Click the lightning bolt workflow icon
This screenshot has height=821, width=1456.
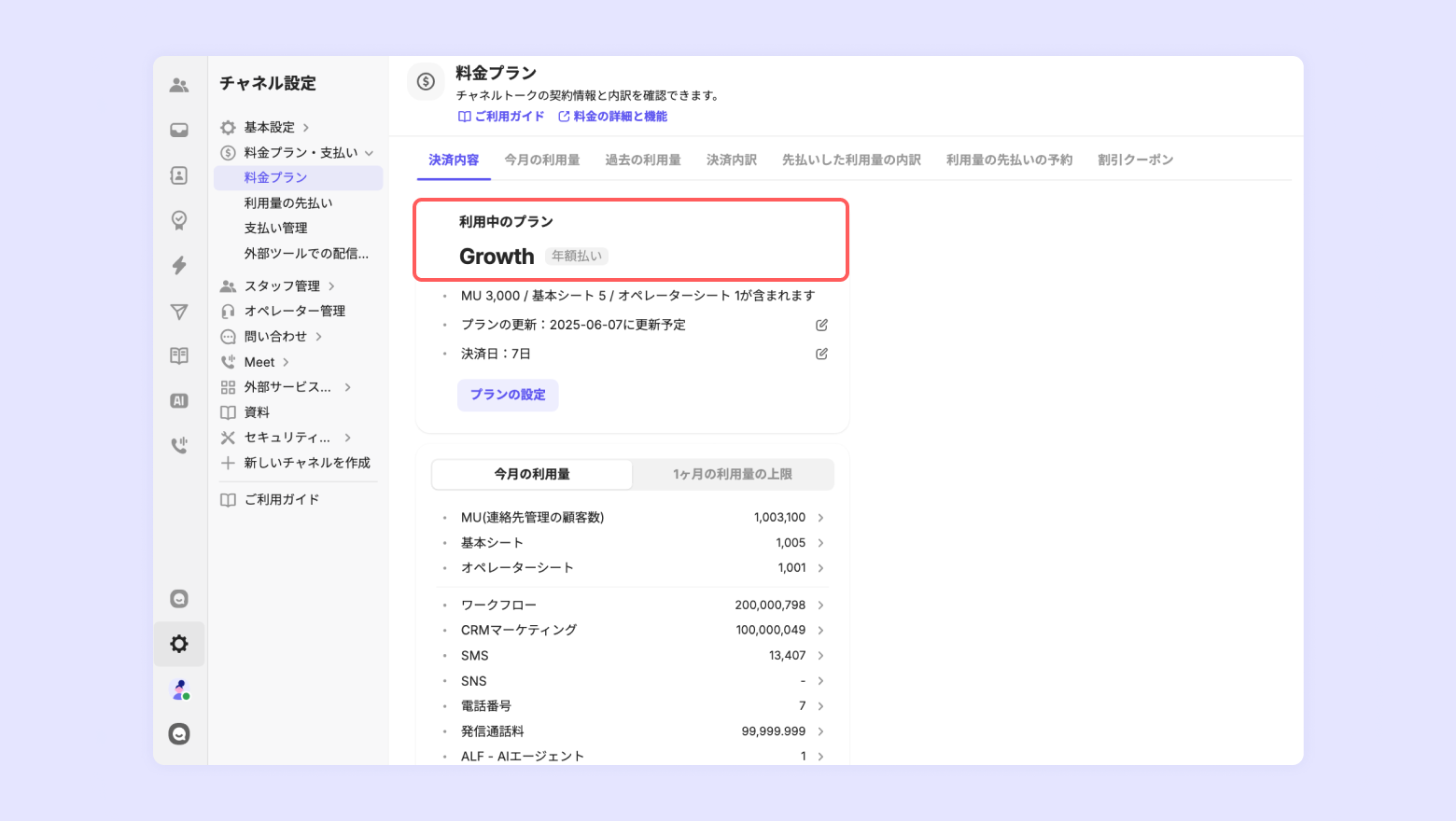tap(179, 265)
